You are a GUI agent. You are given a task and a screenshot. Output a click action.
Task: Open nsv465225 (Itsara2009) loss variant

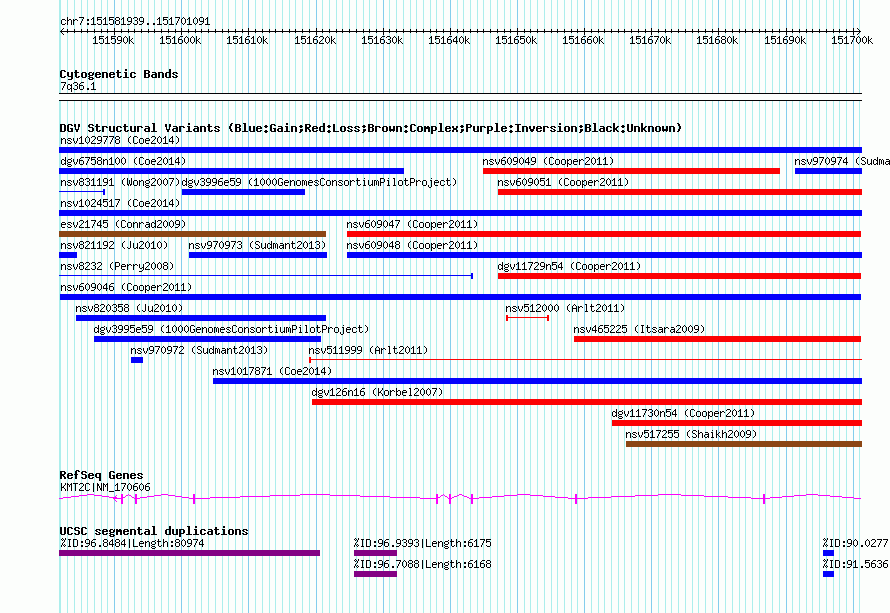717,339
